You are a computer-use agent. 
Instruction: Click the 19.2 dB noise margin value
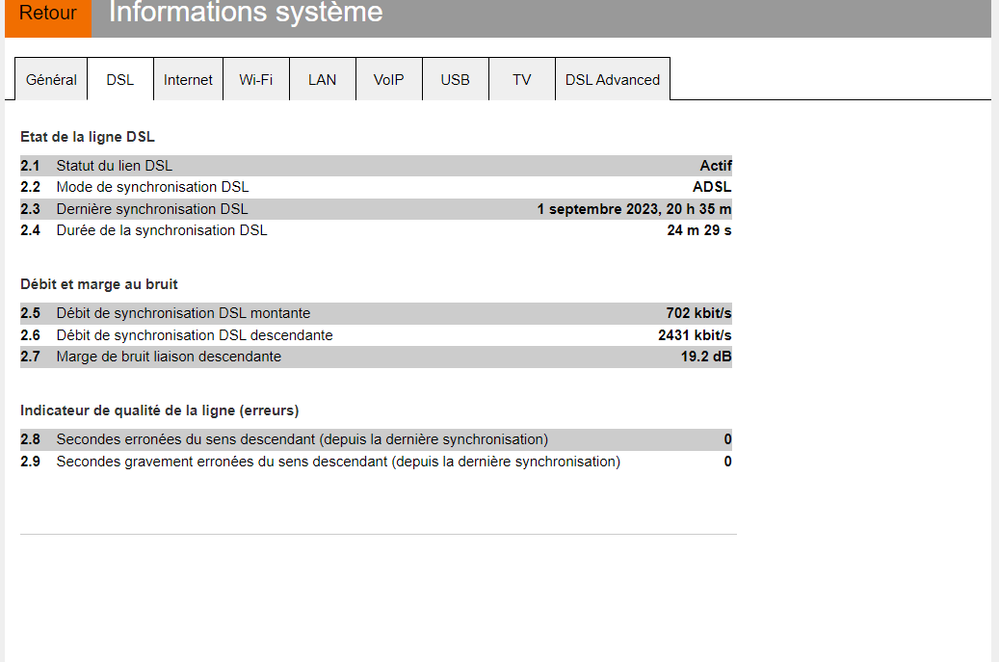tap(706, 356)
